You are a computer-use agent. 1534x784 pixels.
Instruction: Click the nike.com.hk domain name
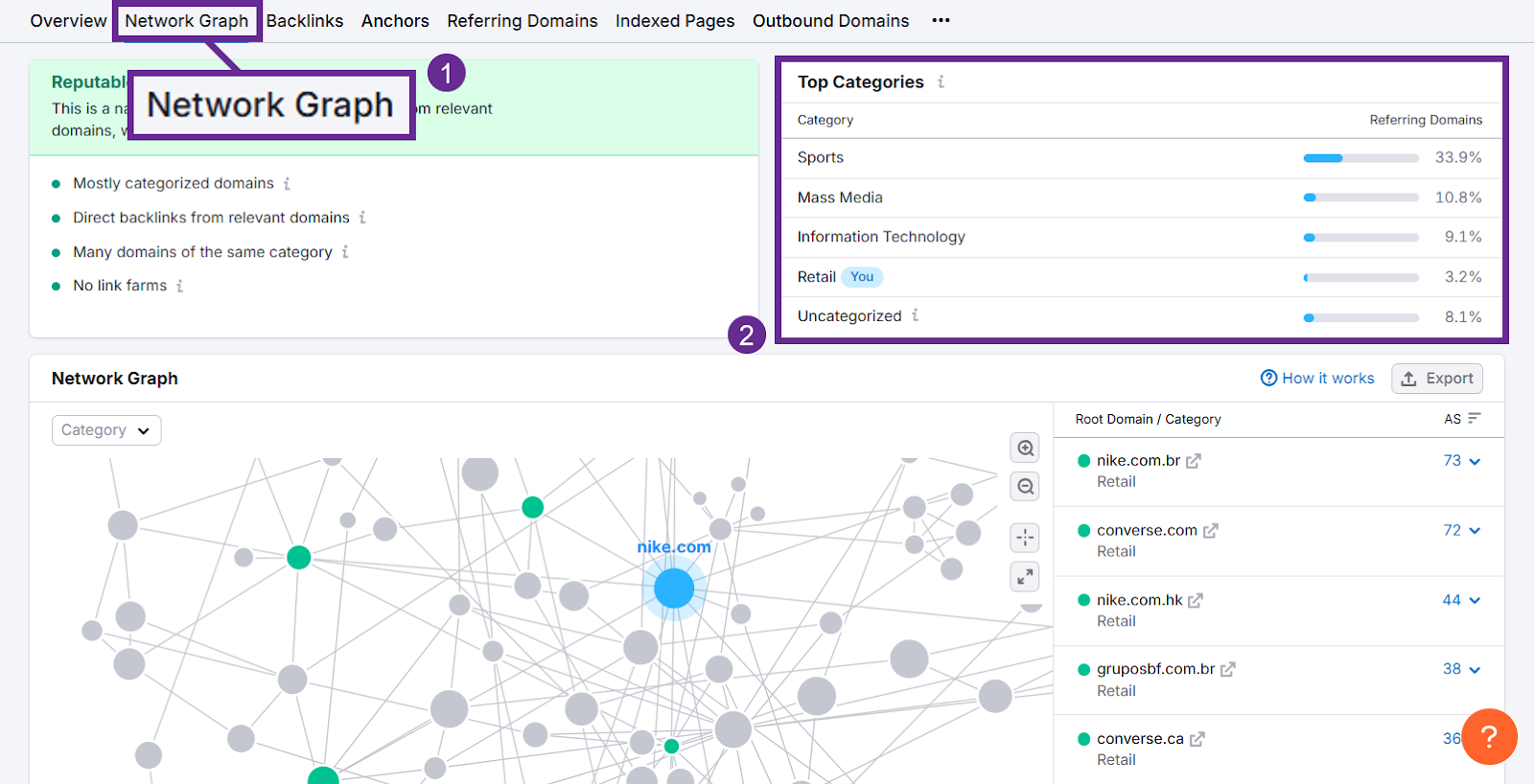coord(1139,600)
